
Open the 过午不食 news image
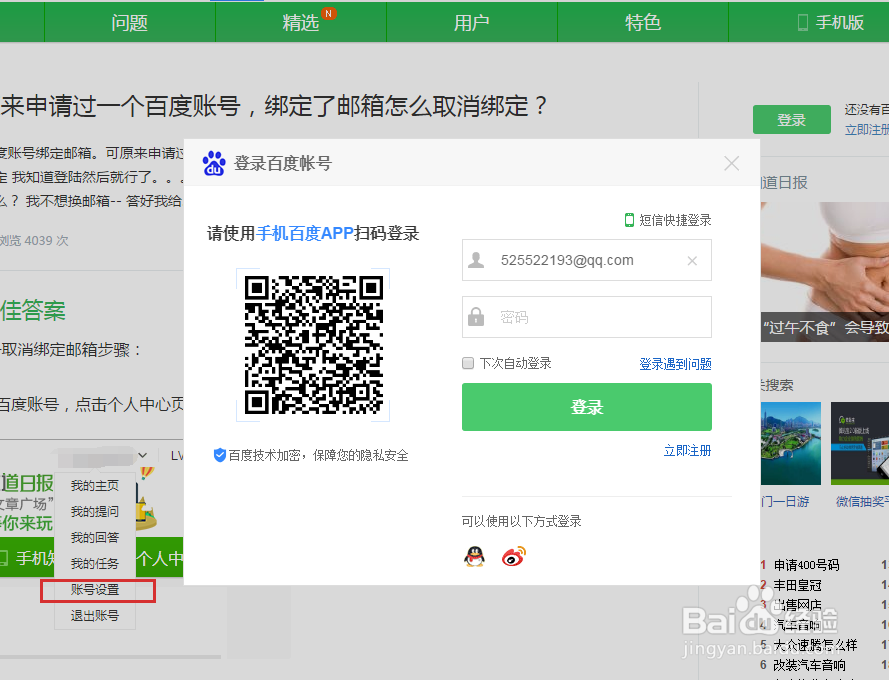tap(825, 272)
